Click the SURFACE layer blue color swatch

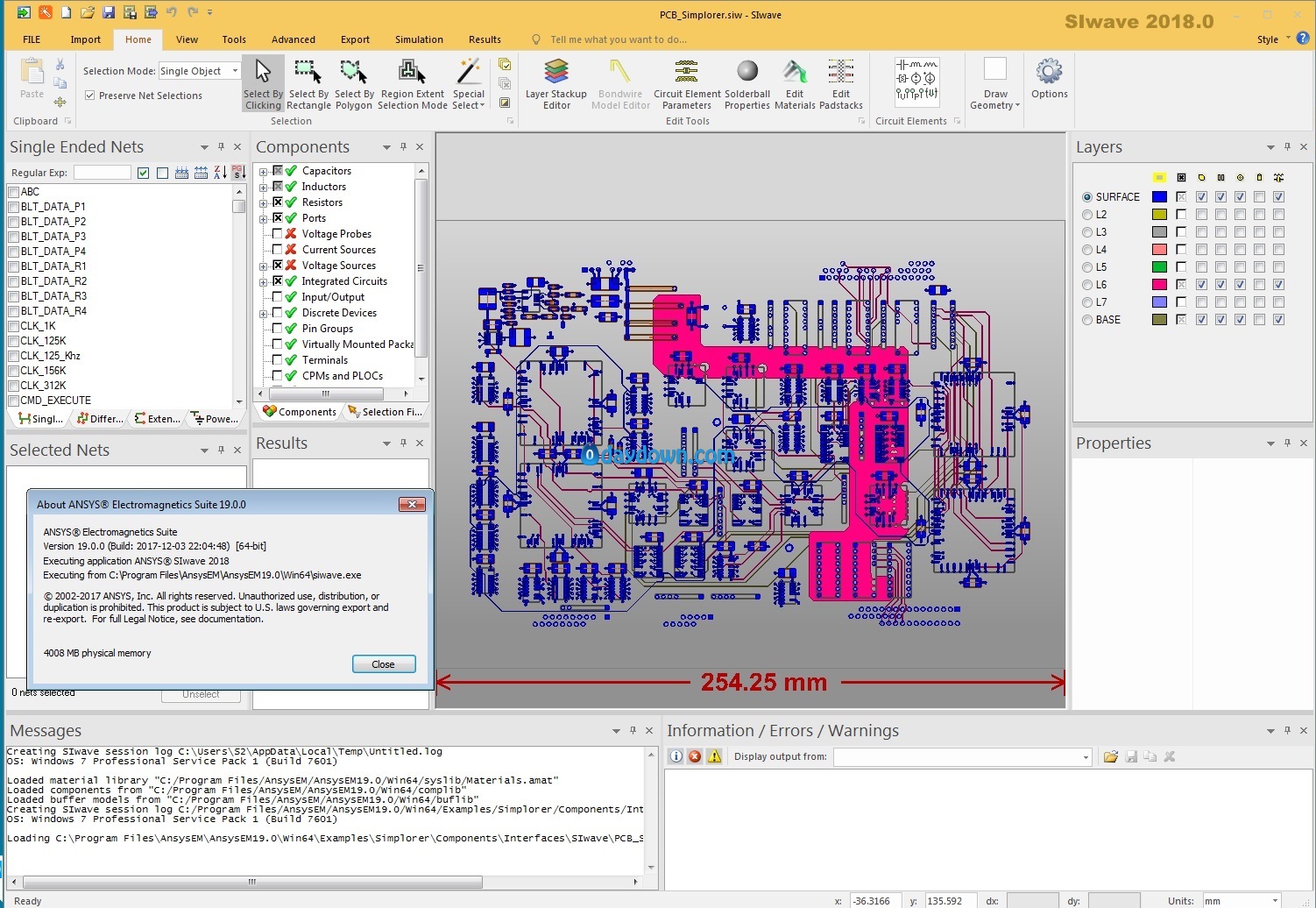click(x=1159, y=197)
